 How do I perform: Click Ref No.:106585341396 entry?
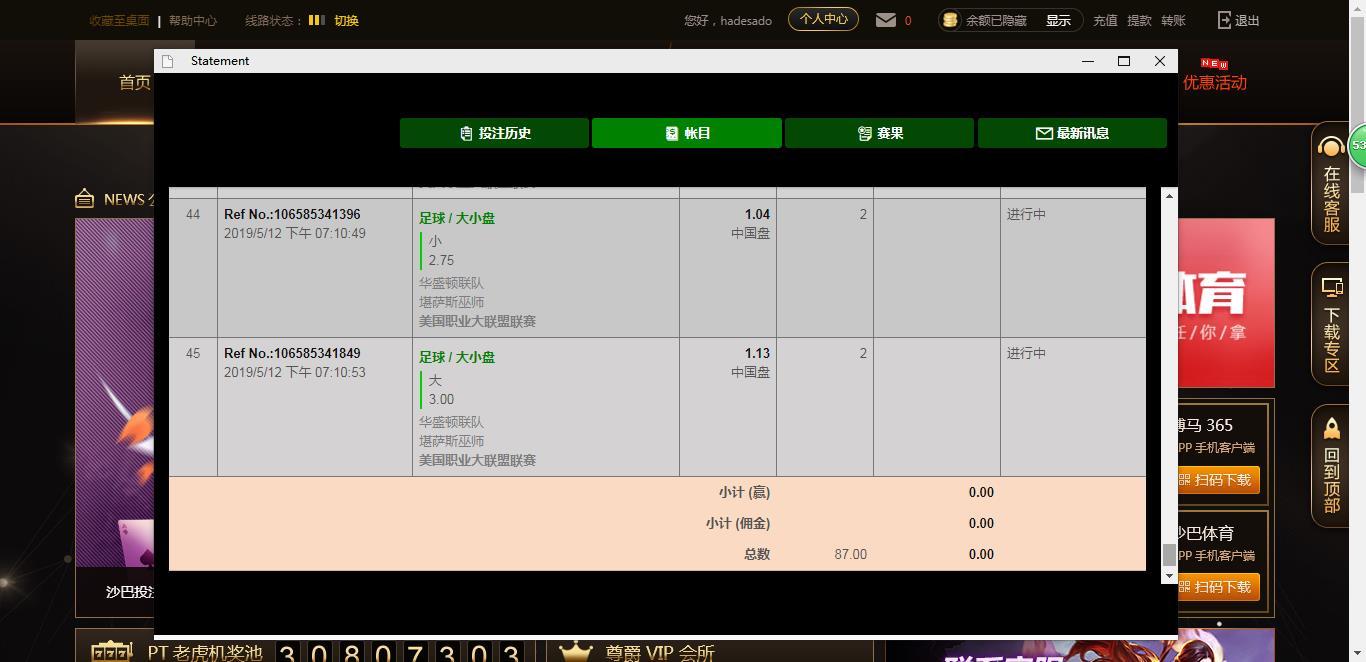pos(292,214)
